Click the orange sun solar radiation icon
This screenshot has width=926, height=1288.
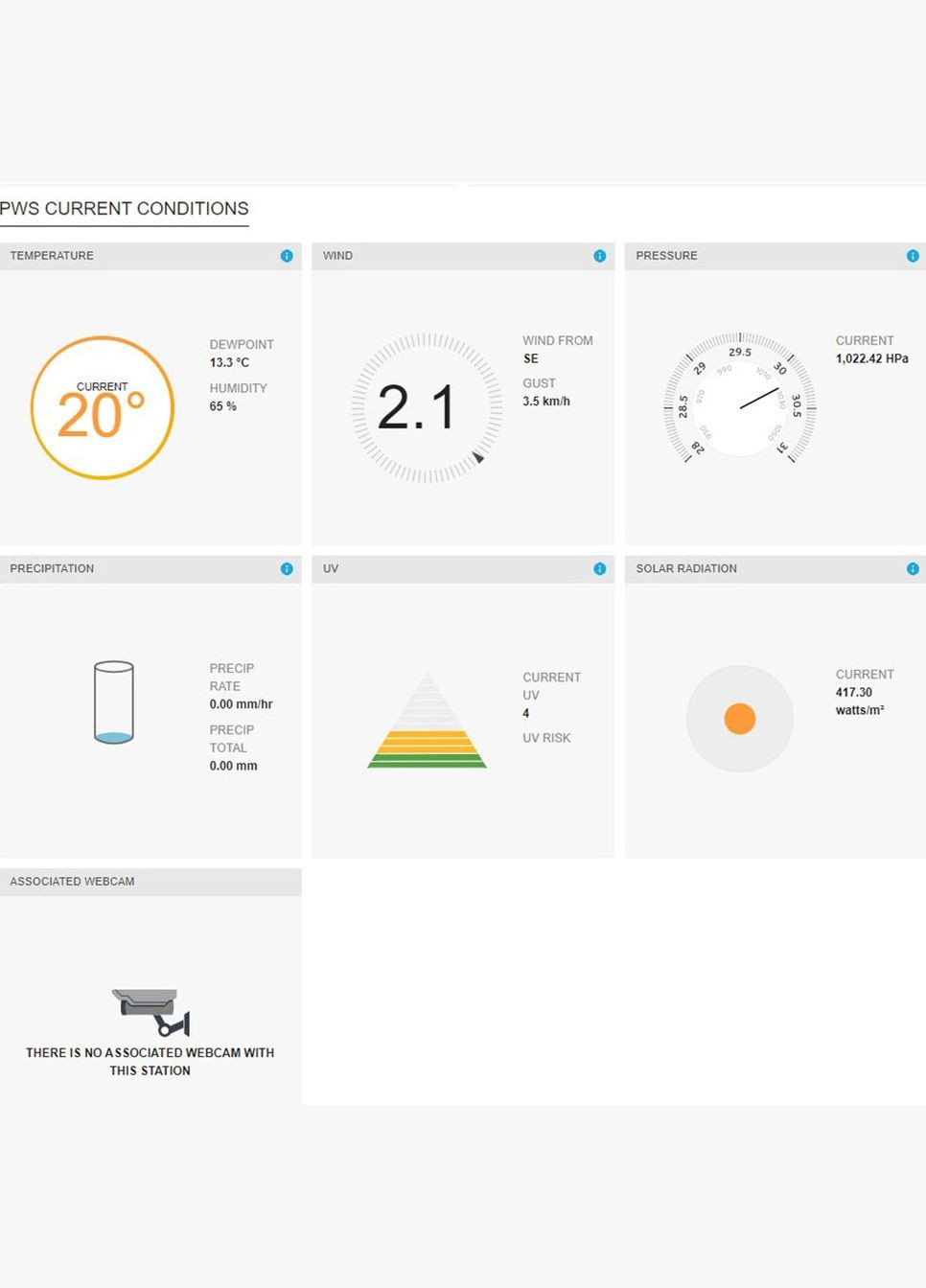[740, 719]
